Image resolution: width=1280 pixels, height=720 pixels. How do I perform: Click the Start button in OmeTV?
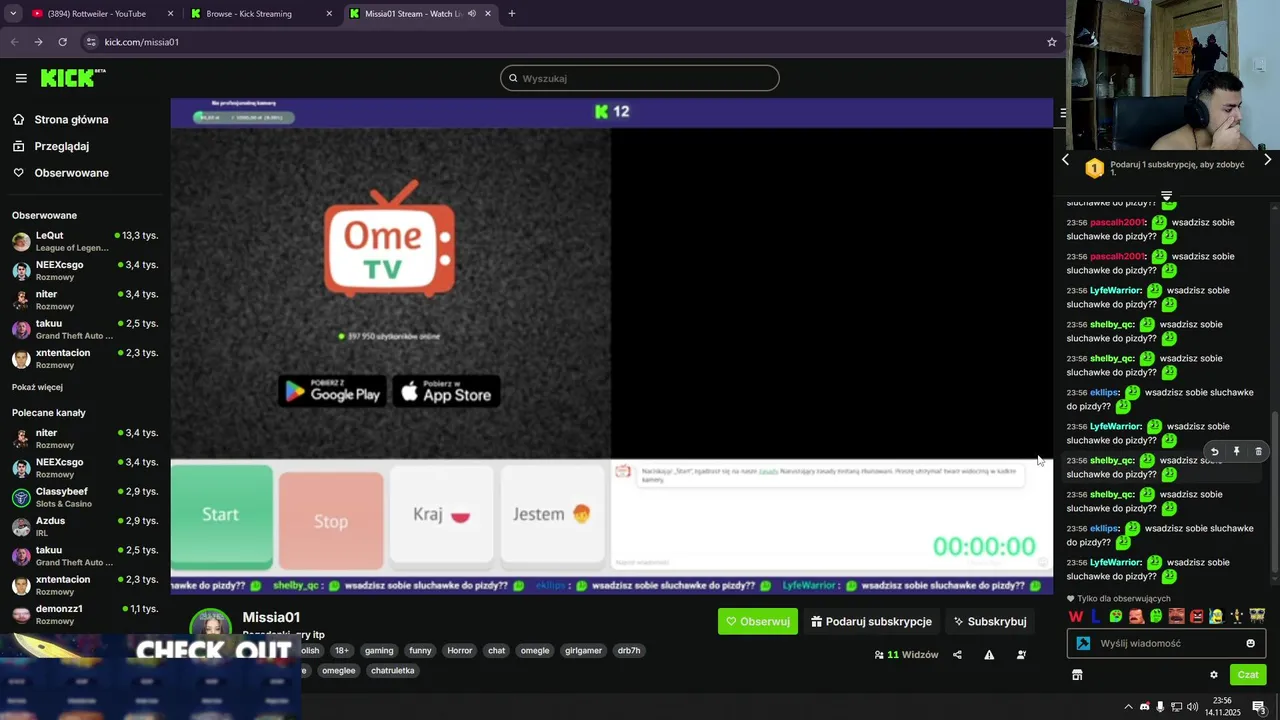pyautogui.click(x=221, y=515)
